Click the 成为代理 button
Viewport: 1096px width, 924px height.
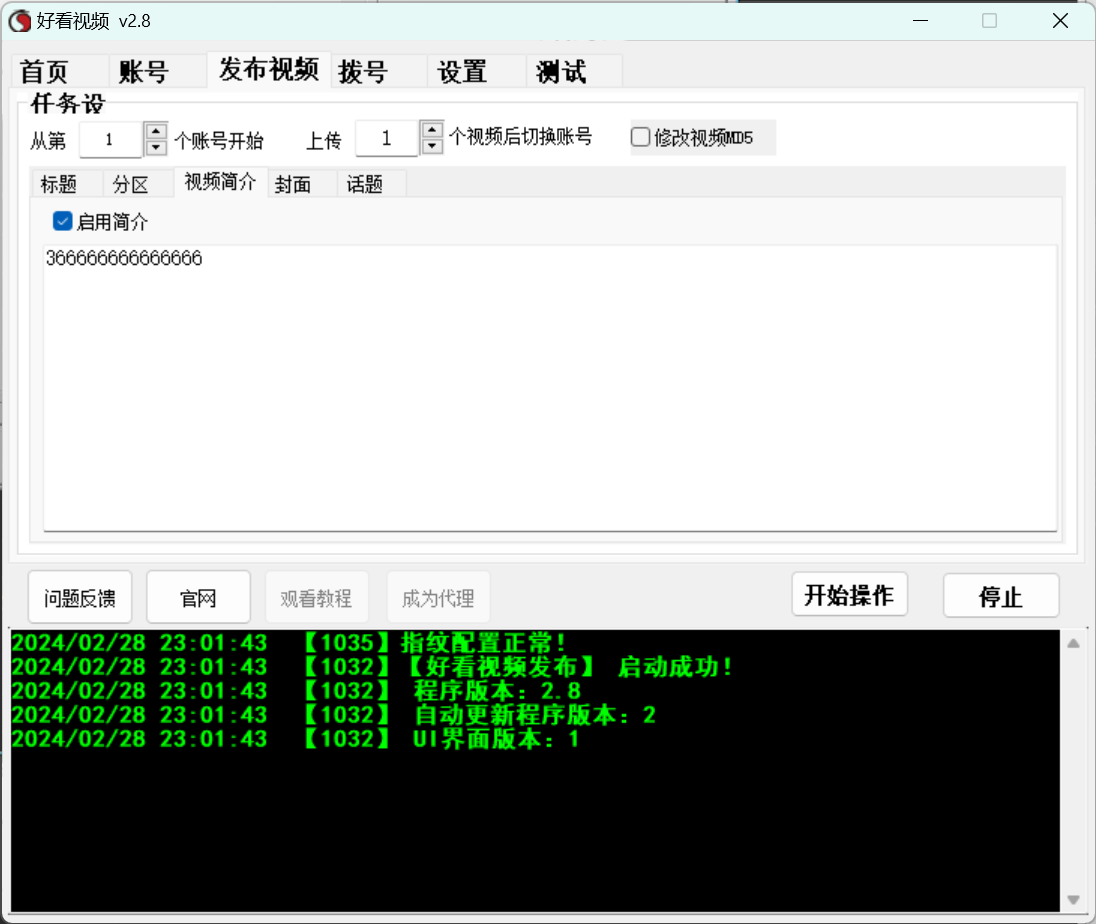point(438,598)
